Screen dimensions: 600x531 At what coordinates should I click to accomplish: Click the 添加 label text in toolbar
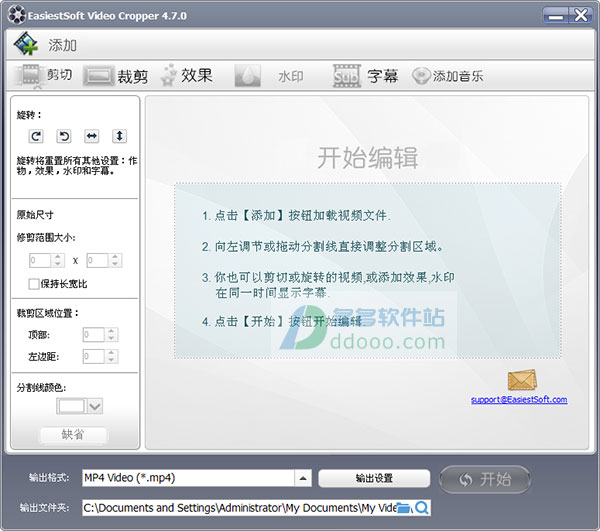(x=62, y=45)
